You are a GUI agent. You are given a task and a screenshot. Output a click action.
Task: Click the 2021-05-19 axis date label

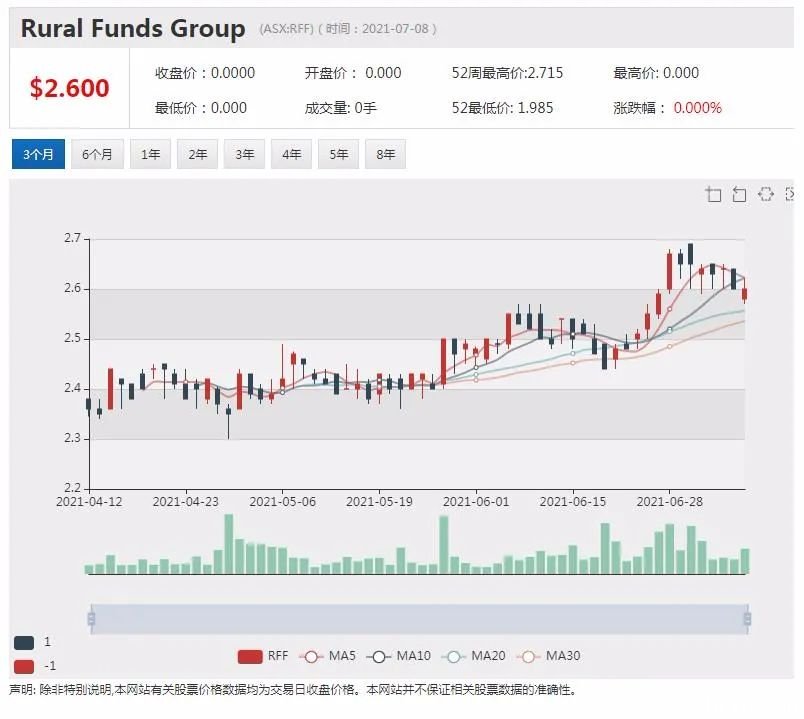point(379,502)
